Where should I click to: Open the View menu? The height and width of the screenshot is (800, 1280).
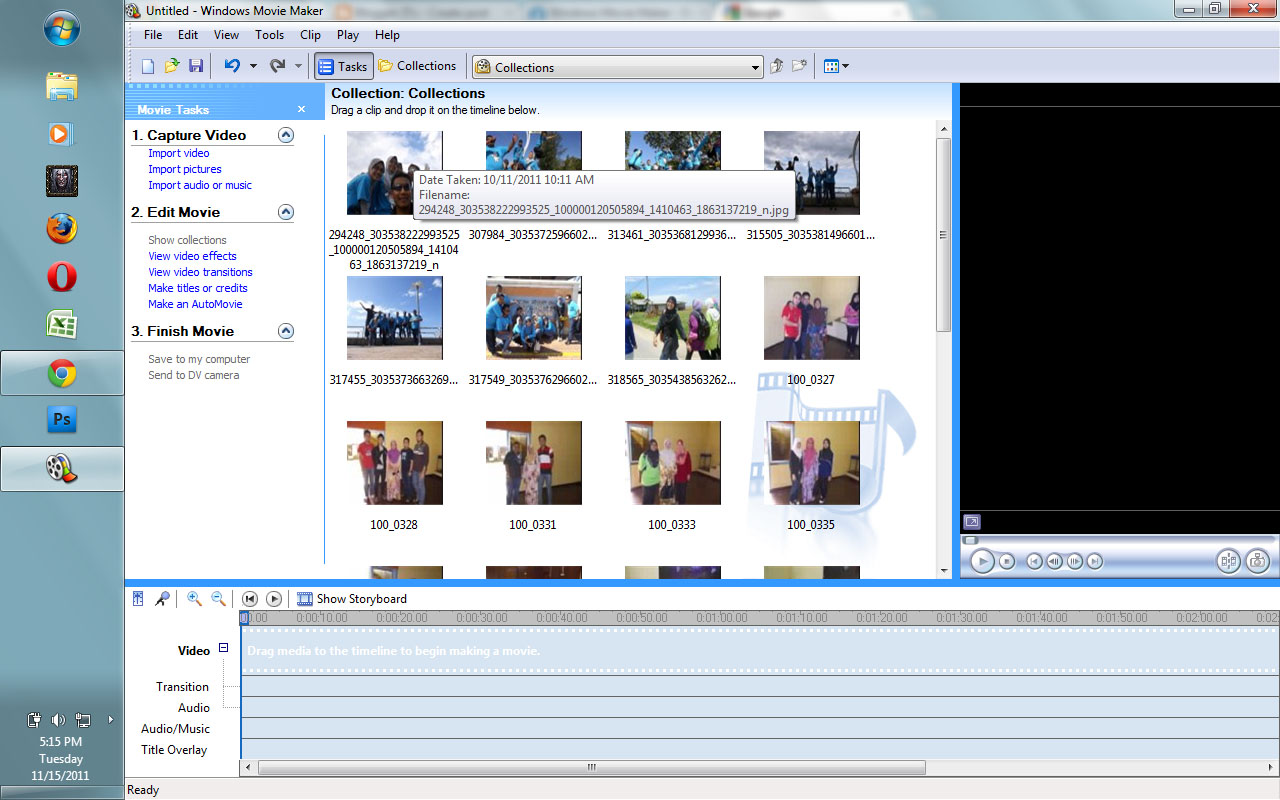click(x=227, y=35)
